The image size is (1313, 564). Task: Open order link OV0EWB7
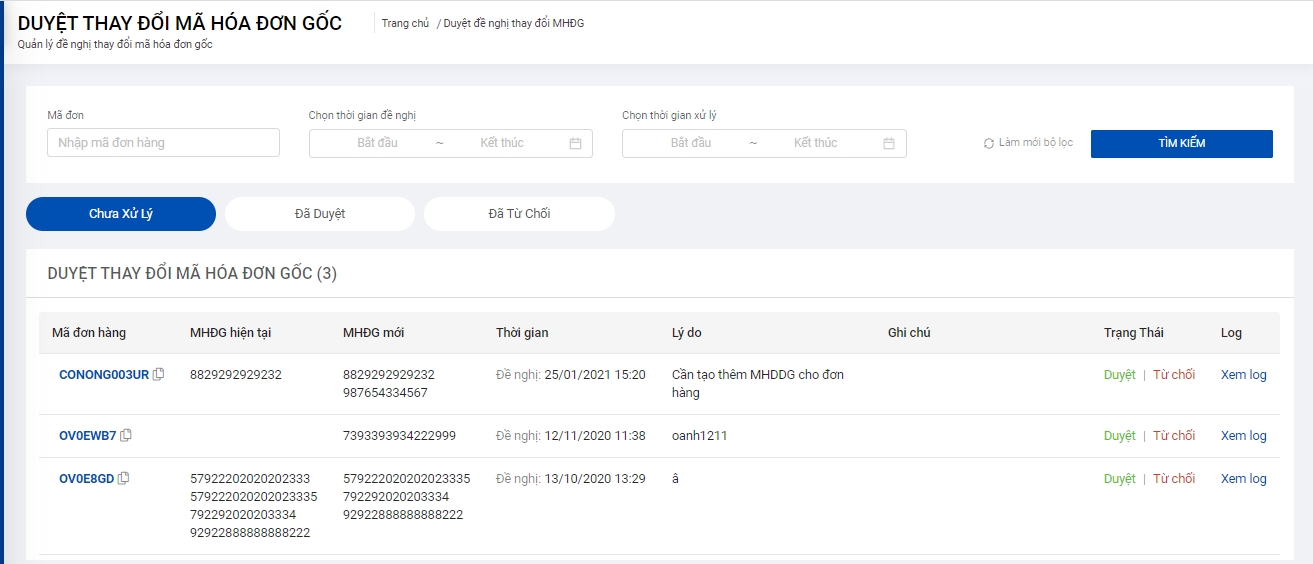(88, 436)
